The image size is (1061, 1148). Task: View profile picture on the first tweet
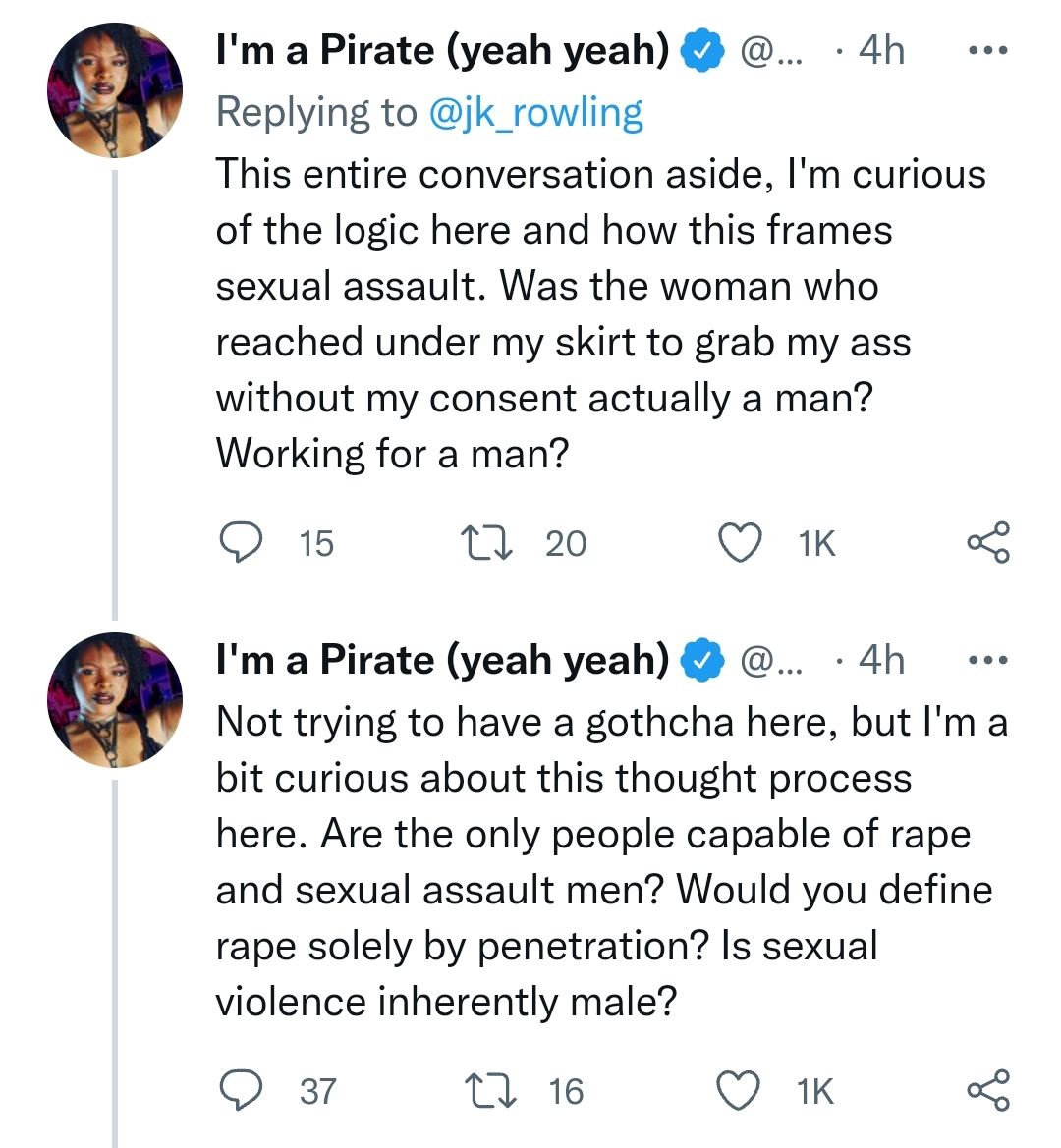pyautogui.click(x=115, y=90)
